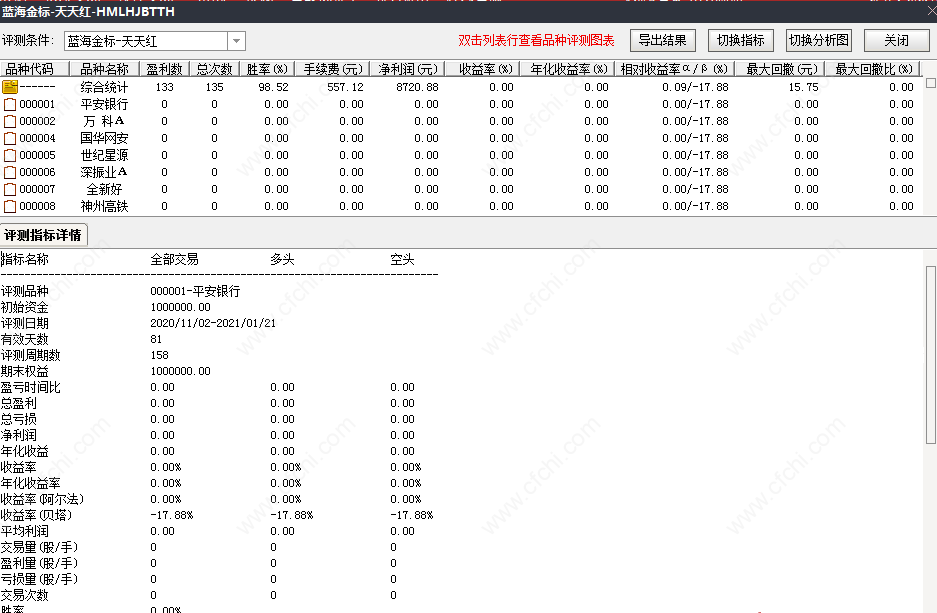Open the 评测条件 dropdown arrow
937x613 pixels.
[x=237, y=41]
